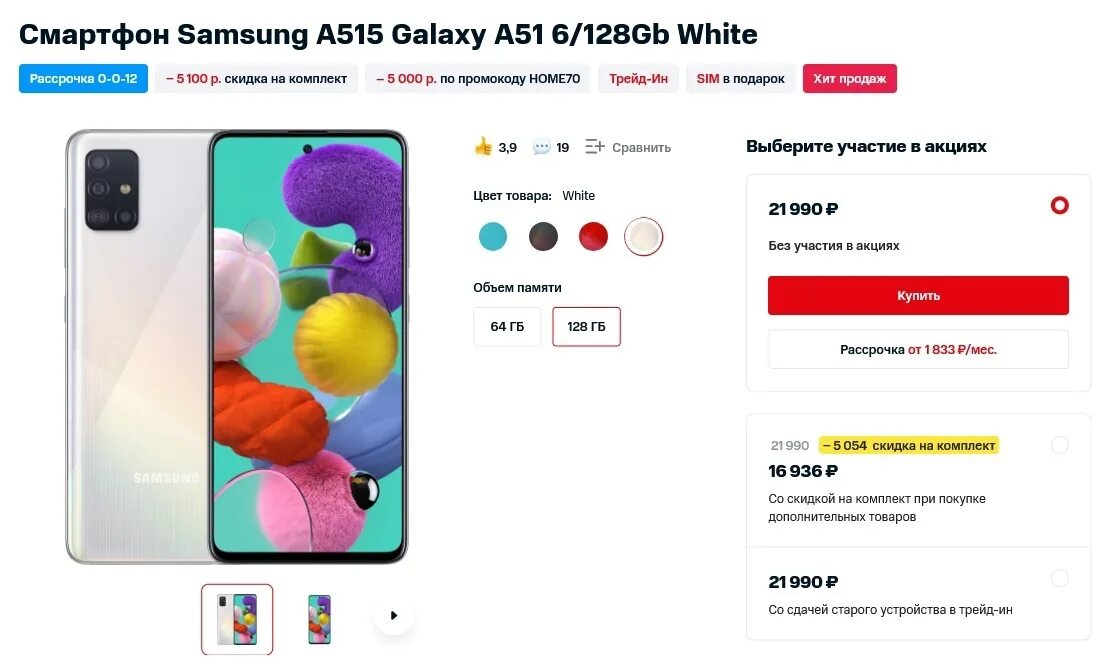Open the reviews comment bubble icon
This screenshot has width=1099, height=657.
(x=542, y=147)
